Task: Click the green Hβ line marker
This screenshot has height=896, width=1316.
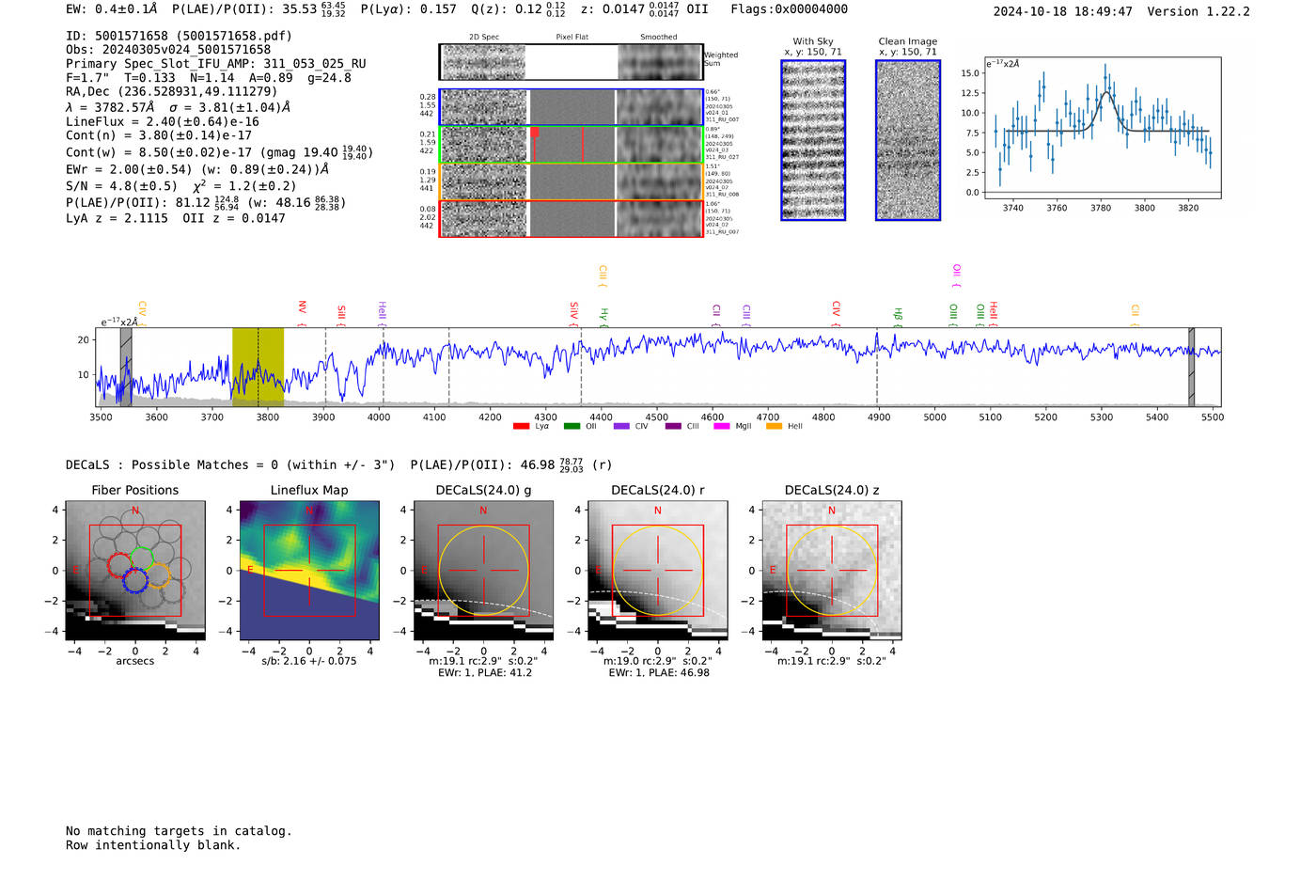Action: [x=898, y=317]
